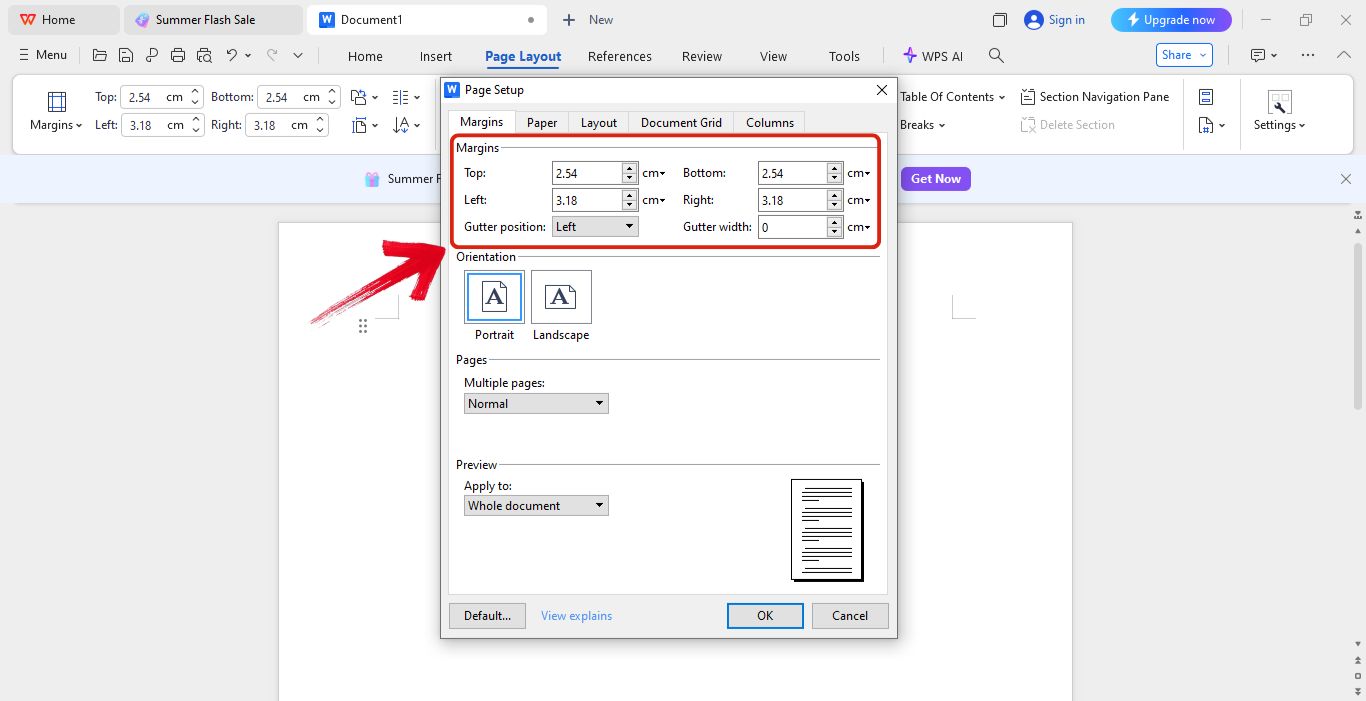
Task: Click the comment bubble icon
Action: pos(1259,55)
